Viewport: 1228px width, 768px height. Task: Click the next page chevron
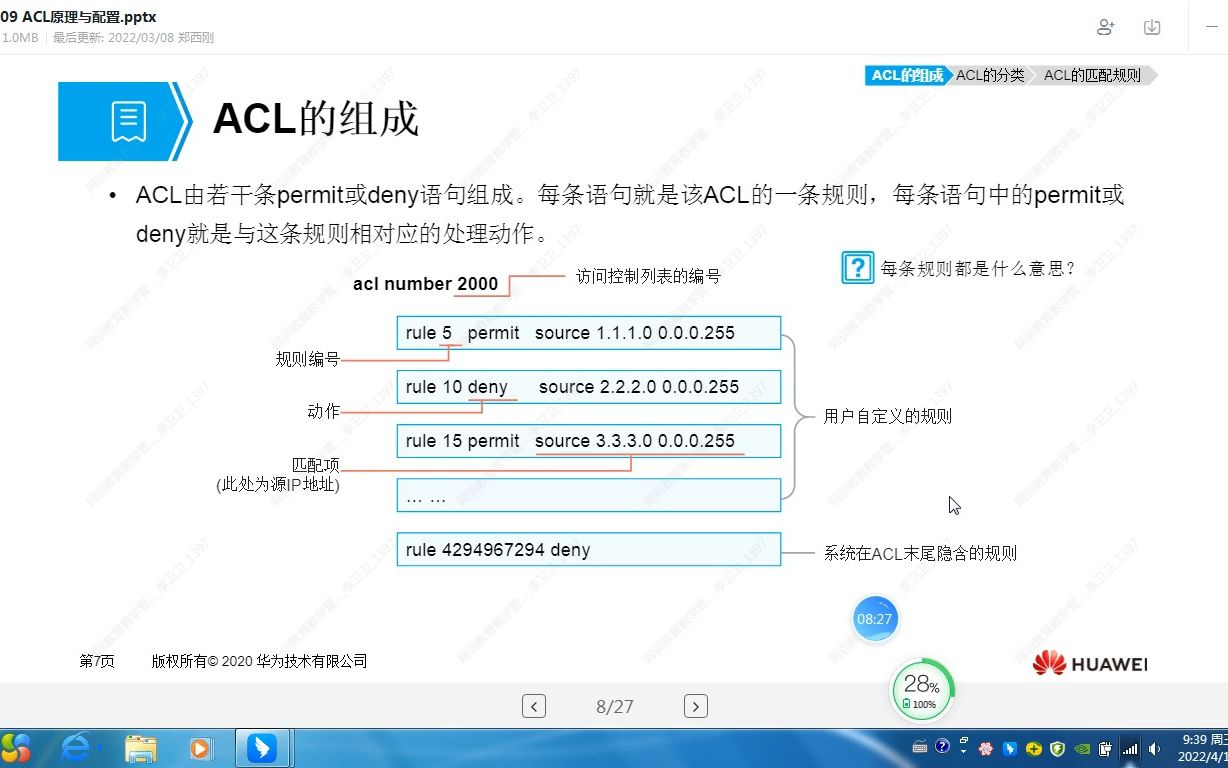pyautogui.click(x=695, y=706)
